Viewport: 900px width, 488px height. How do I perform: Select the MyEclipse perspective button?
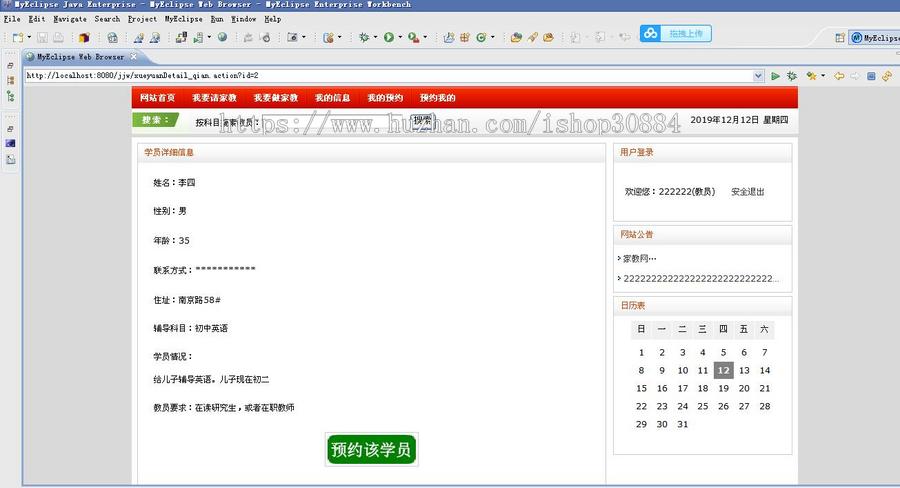point(874,38)
